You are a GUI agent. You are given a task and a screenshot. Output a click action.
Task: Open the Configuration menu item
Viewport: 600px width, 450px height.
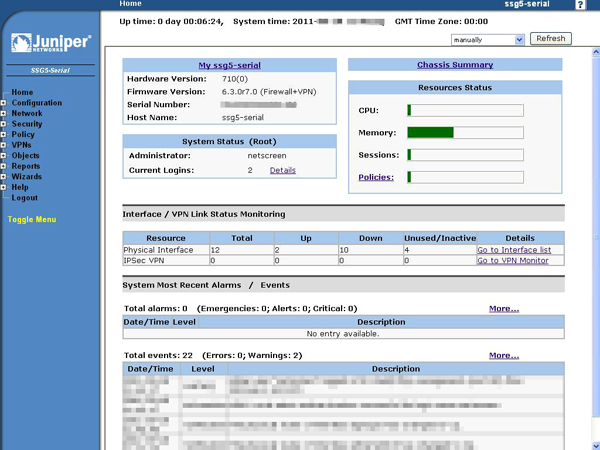[x=37, y=103]
